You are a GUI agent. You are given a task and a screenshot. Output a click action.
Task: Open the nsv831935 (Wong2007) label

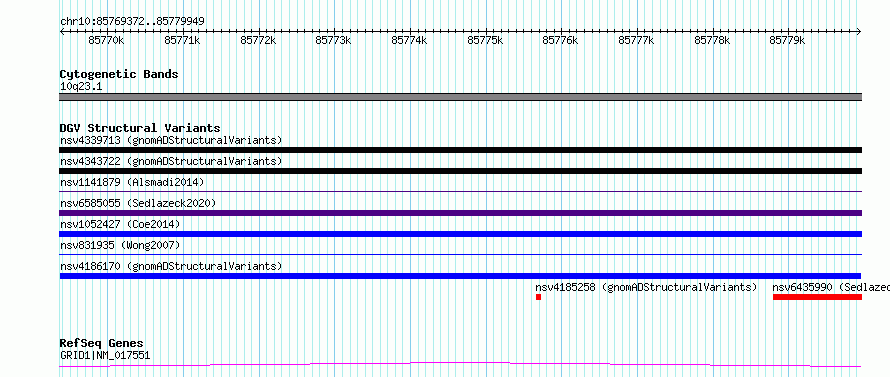(120, 245)
